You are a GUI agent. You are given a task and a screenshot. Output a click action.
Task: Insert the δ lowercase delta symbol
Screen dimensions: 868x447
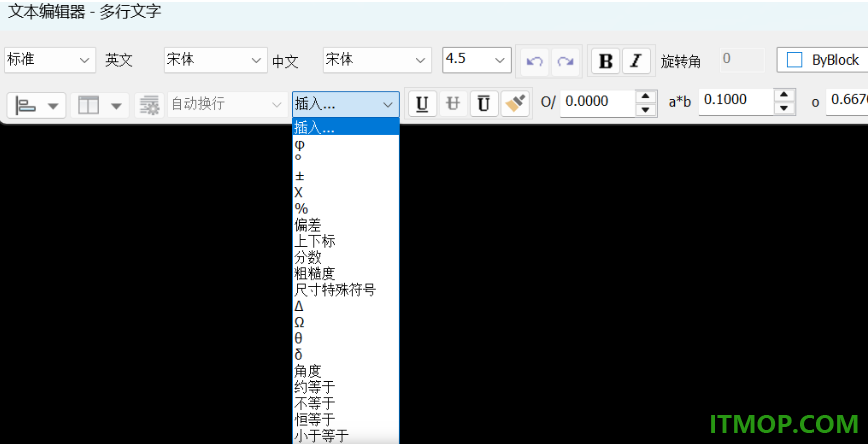(x=345, y=354)
